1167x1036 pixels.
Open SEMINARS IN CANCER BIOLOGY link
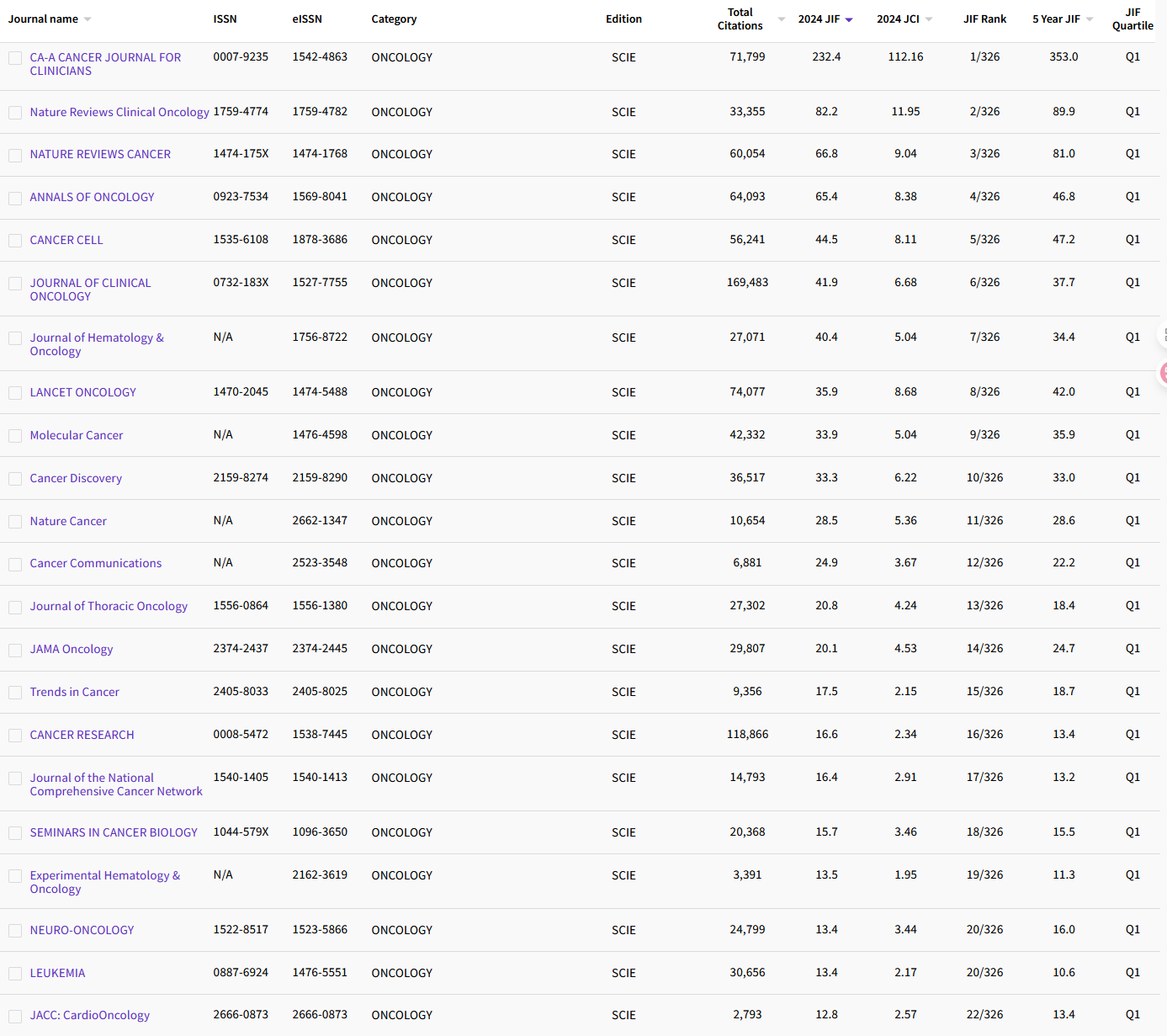[114, 832]
